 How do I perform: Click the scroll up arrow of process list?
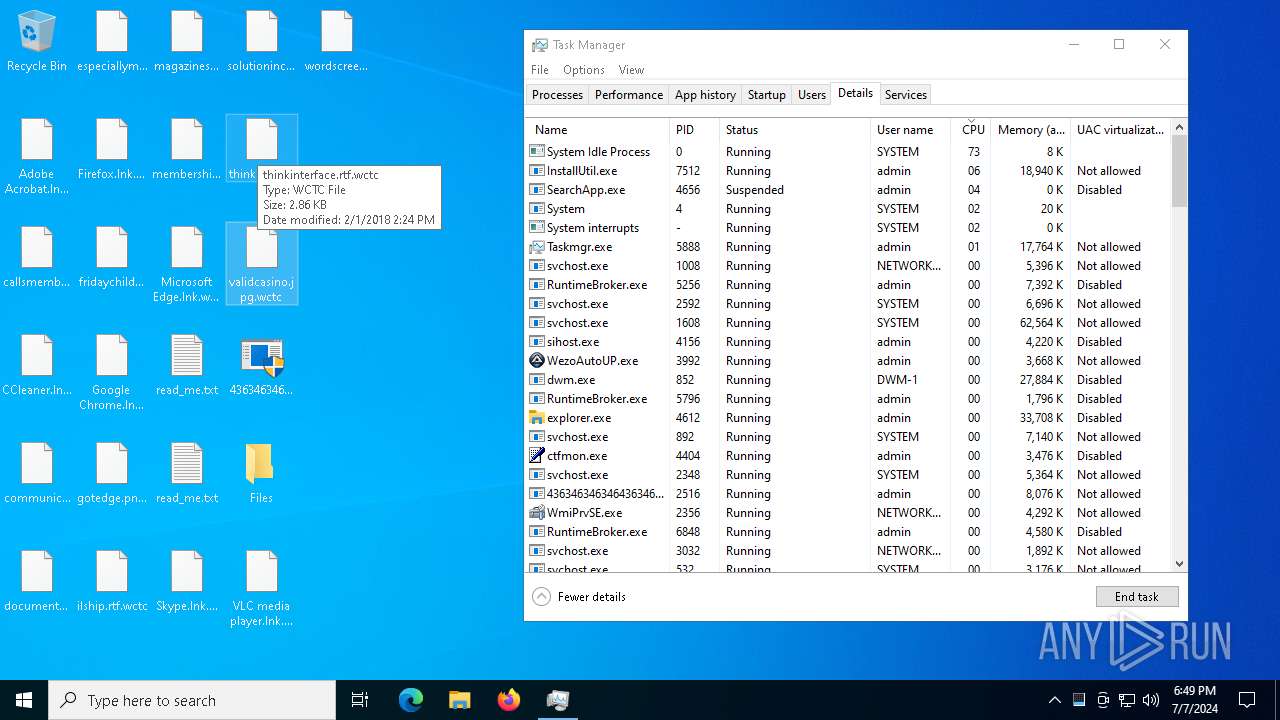(1179, 127)
